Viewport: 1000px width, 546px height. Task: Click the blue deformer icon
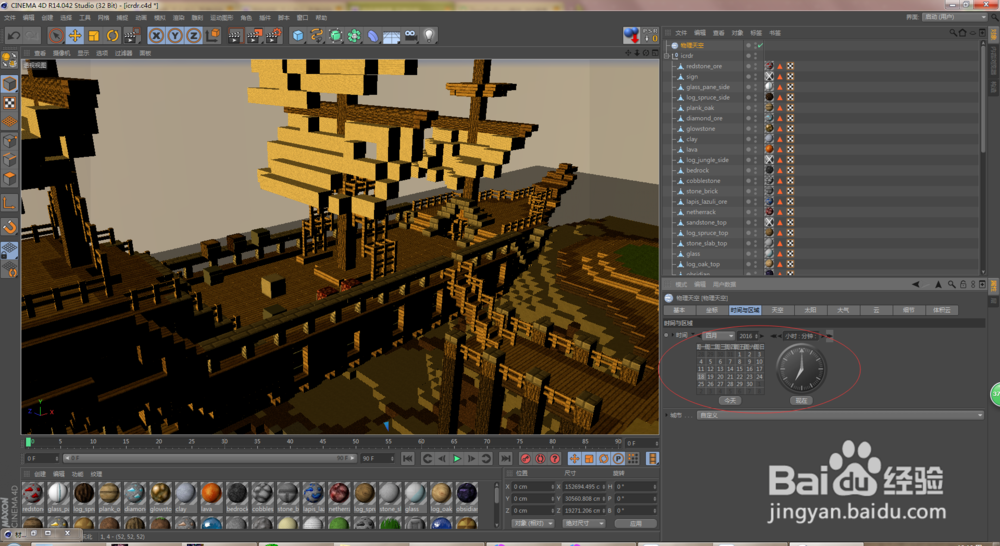[x=373, y=36]
